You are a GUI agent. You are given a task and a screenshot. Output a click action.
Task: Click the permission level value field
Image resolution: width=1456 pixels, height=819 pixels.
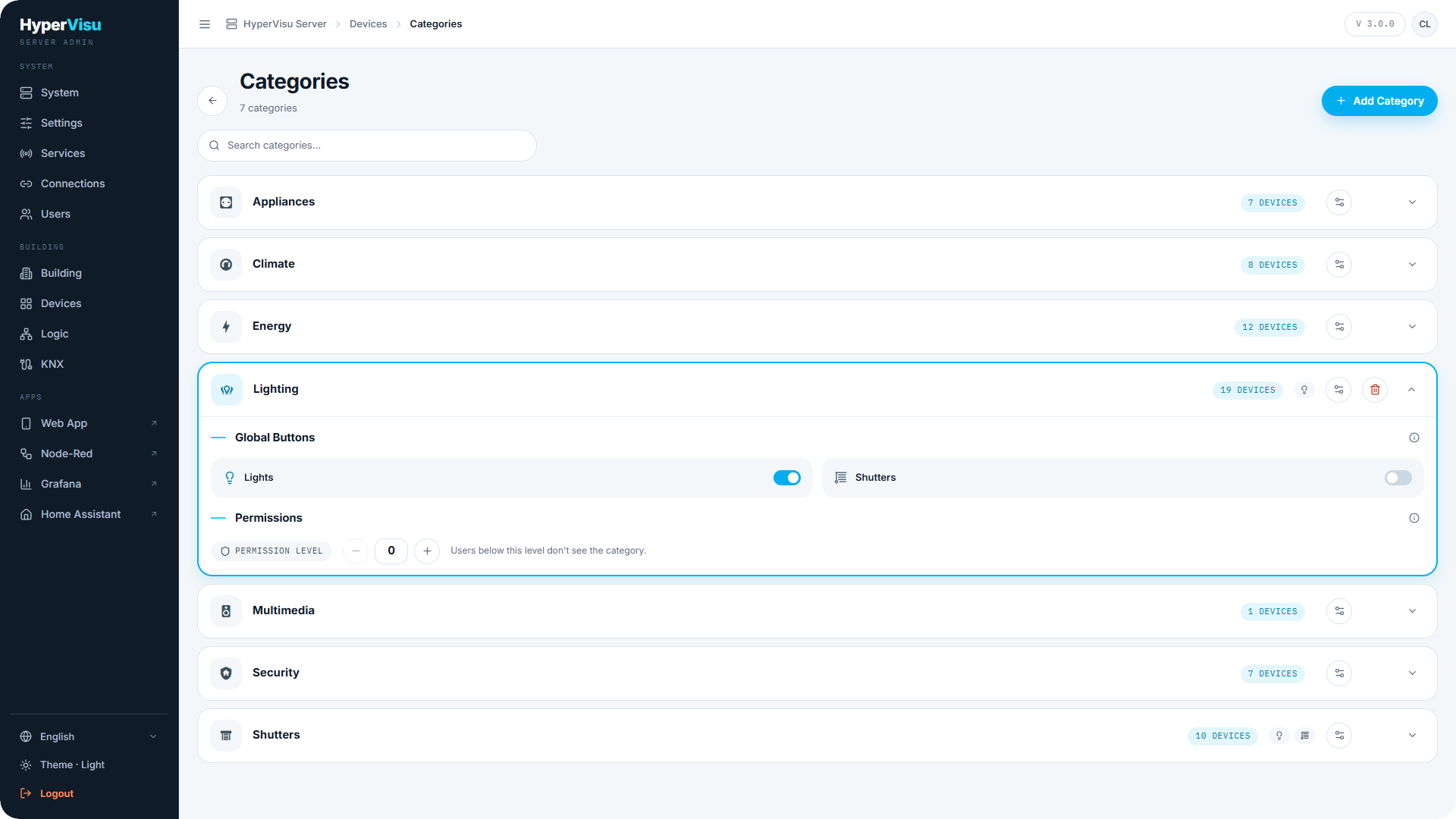(x=391, y=551)
